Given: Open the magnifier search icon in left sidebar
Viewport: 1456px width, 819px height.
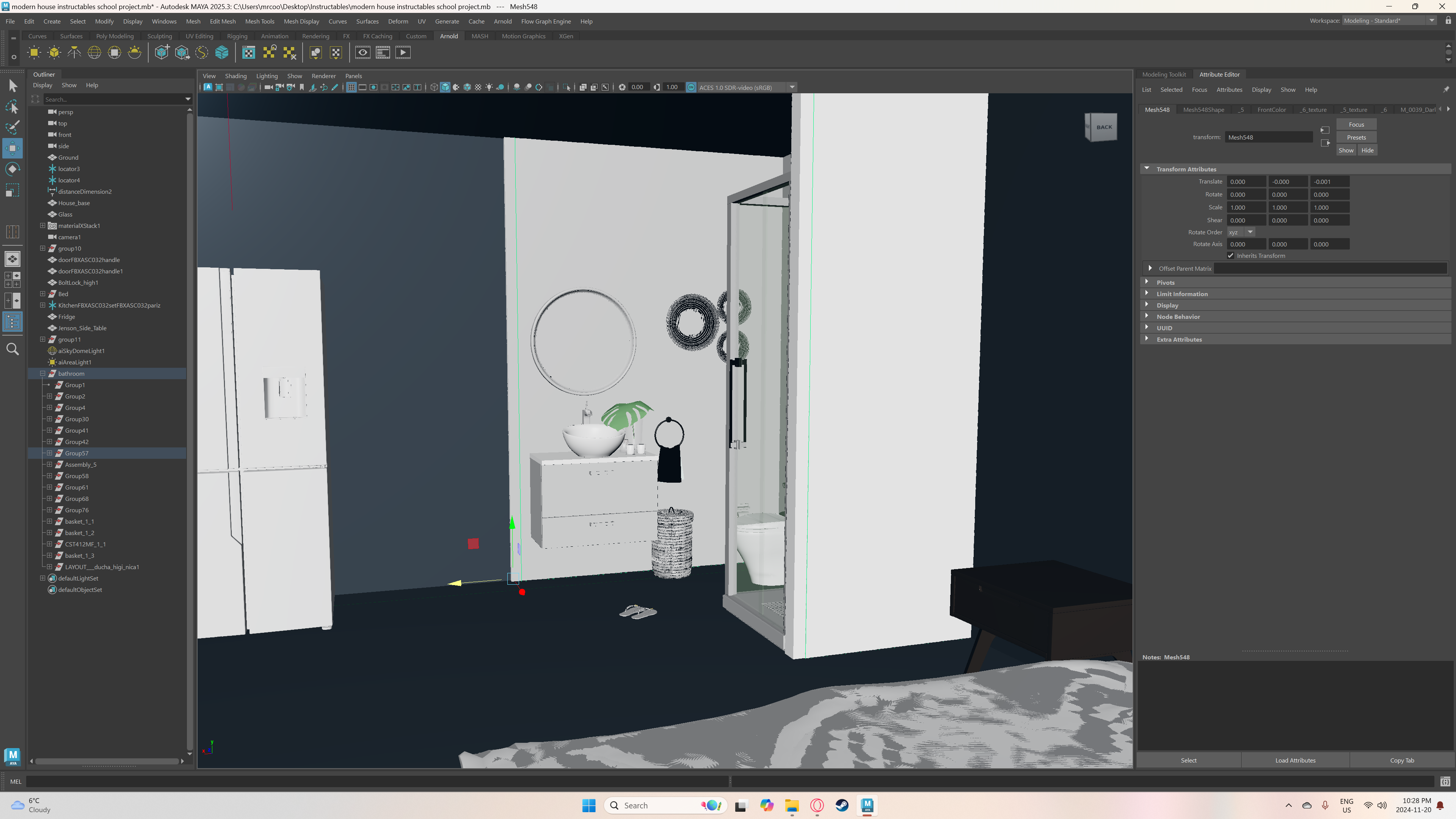Looking at the screenshot, I should [13, 349].
